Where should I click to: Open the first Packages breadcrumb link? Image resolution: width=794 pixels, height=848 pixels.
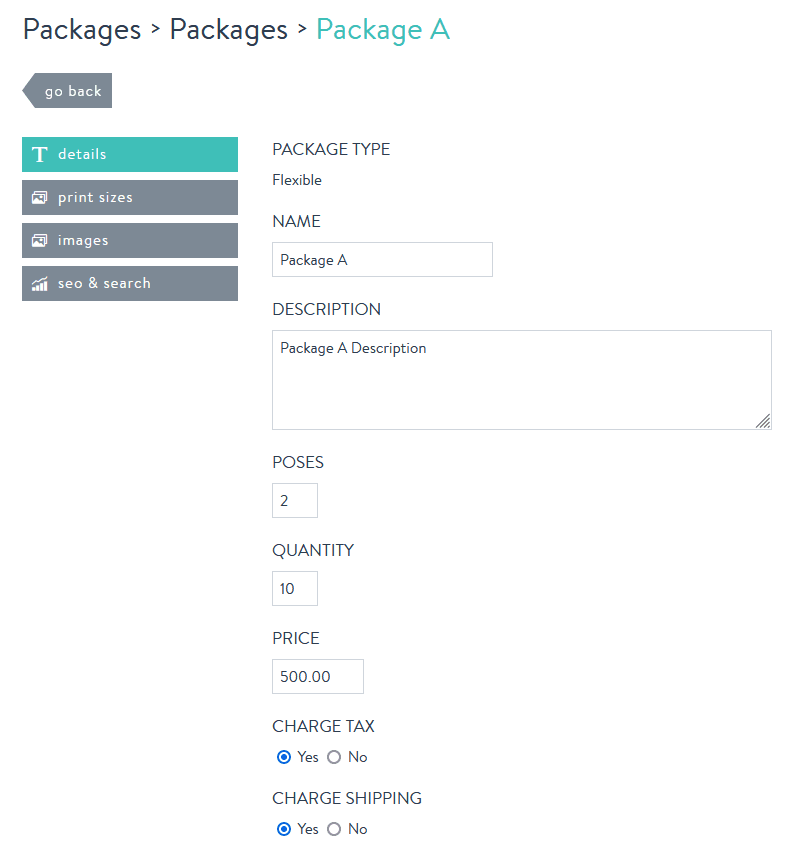point(81,30)
